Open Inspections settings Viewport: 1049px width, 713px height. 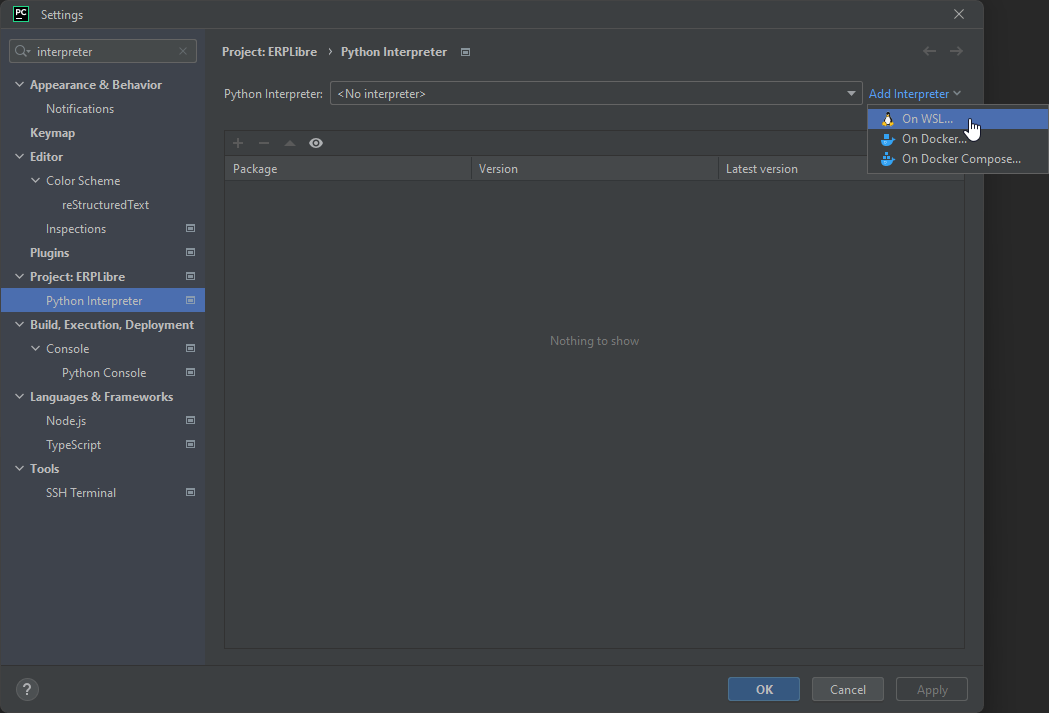click(76, 229)
